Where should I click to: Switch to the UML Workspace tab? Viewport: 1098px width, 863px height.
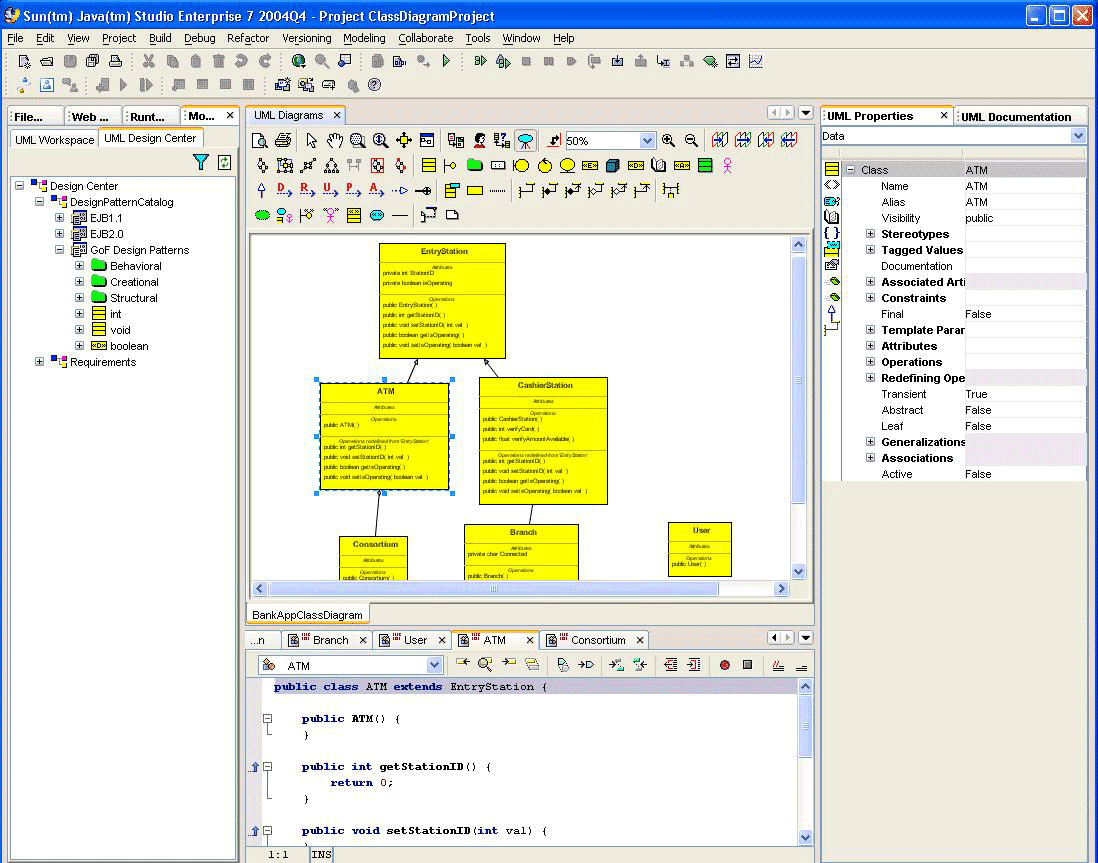point(55,139)
